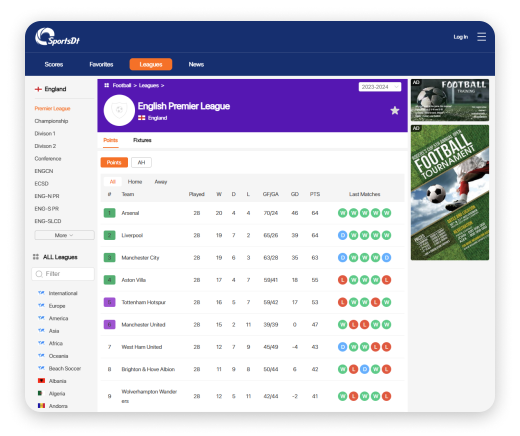The width and height of the screenshot is (520, 436).
Task: Click the Albania flag icon
Action: point(41,380)
